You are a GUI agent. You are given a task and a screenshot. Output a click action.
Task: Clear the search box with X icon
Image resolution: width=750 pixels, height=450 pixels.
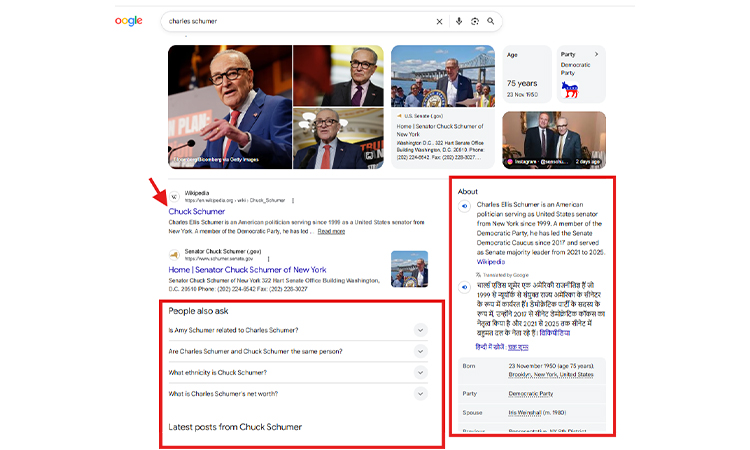click(439, 22)
